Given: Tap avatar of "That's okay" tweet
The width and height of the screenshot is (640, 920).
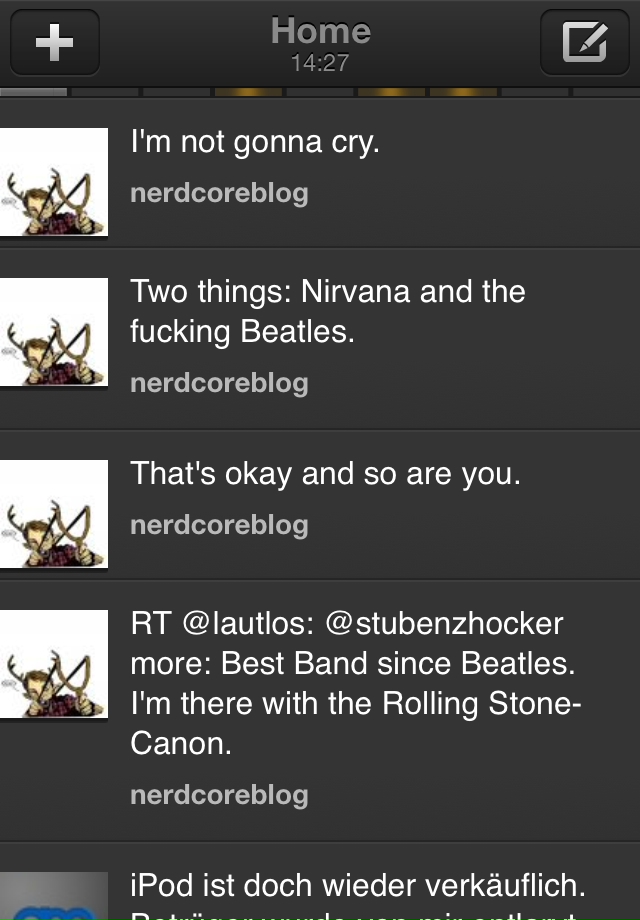Looking at the screenshot, I should [54, 514].
